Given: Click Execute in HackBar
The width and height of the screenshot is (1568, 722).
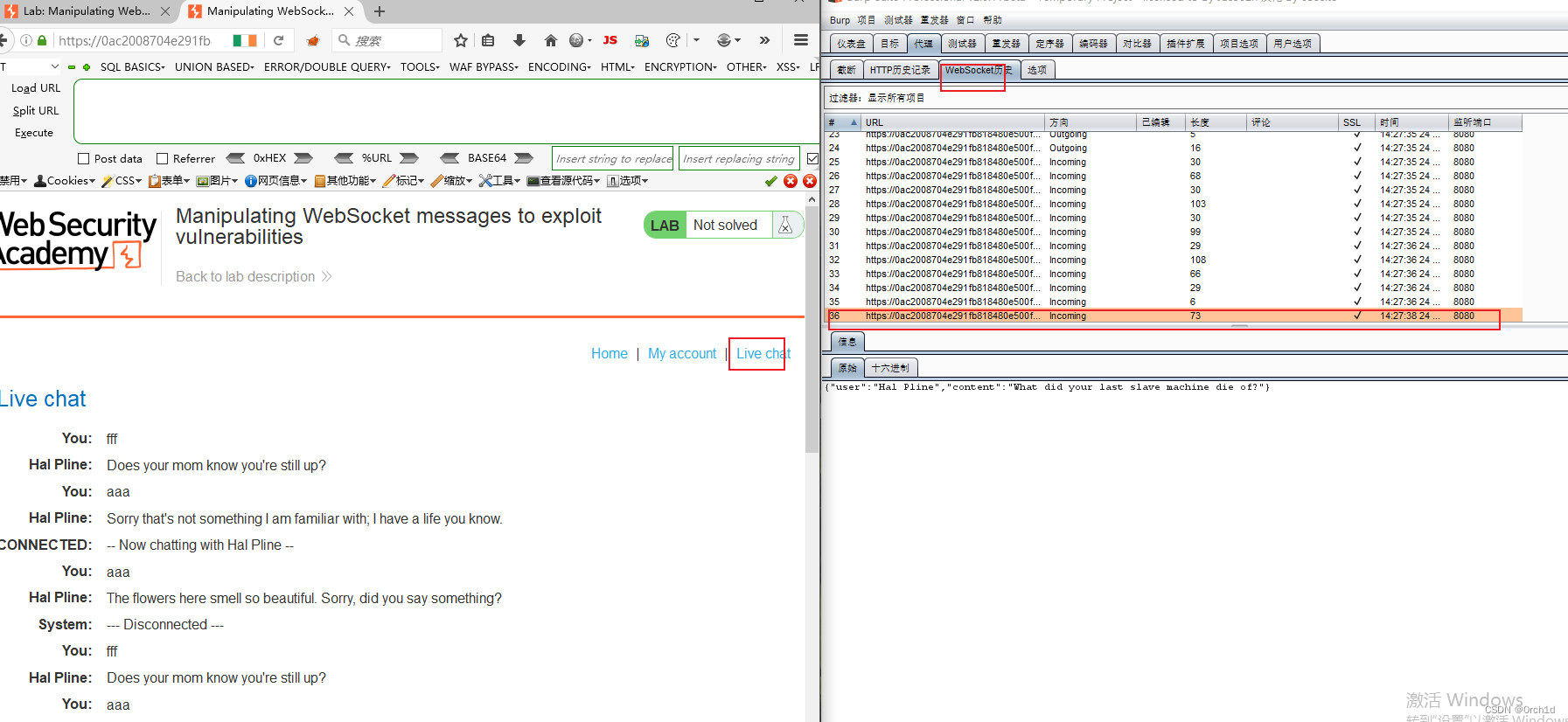Looking at the screenshot, I should (x=34, y=133).
